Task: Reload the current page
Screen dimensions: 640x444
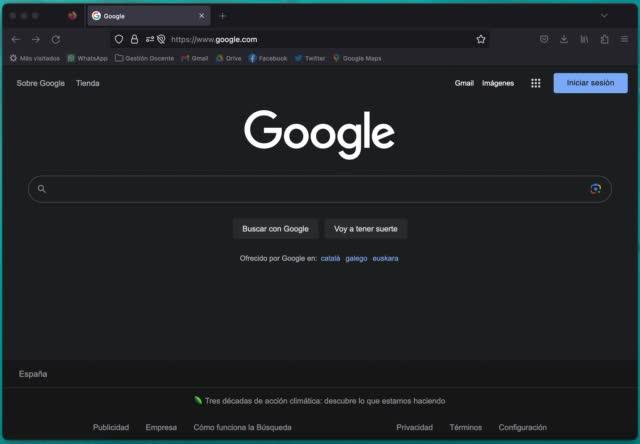Action: (56, 40)
